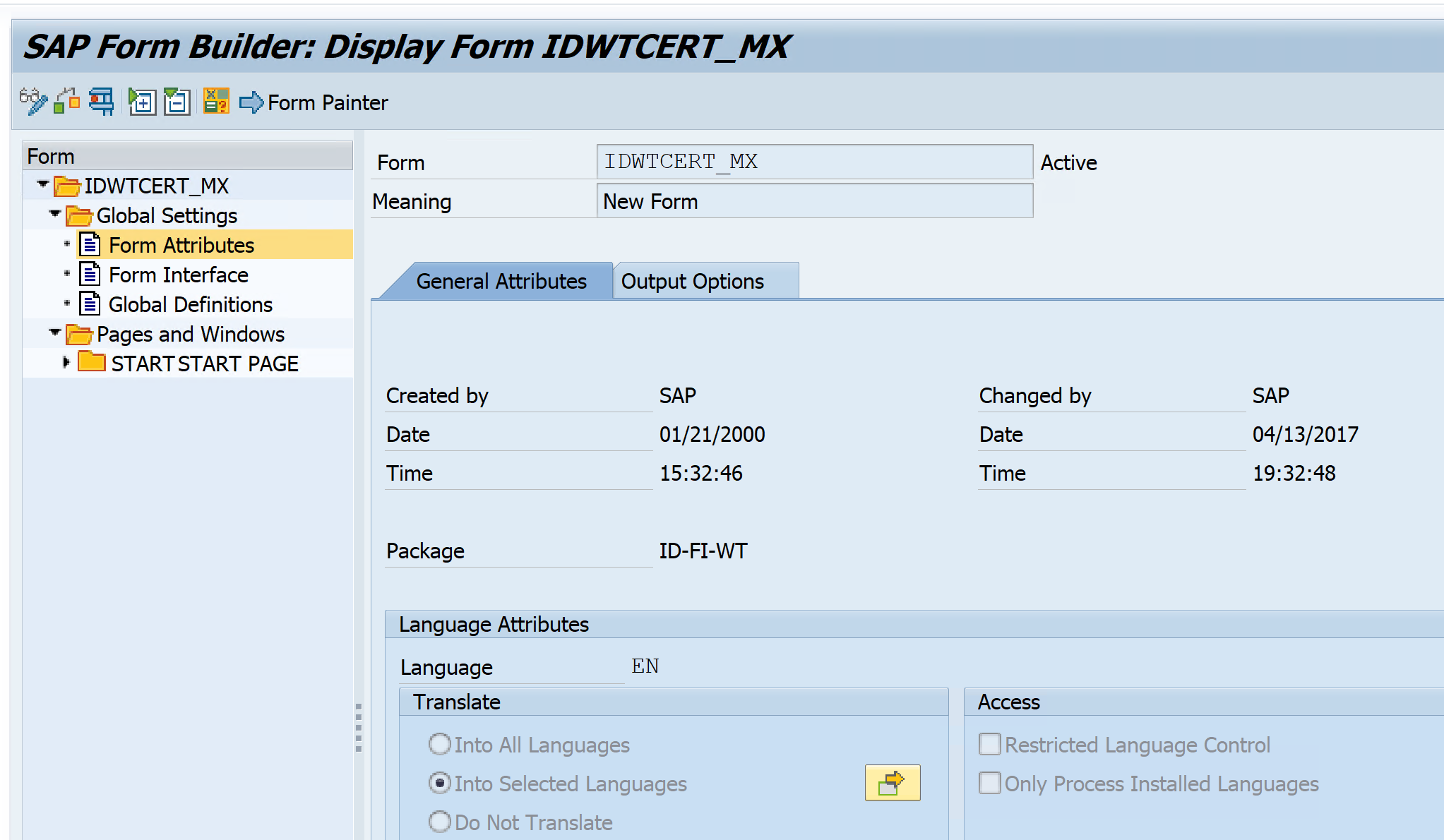This screenshot has height=840, width=1444.
Task: Select IDWTCERT_MX folder icon in tree
Action: click(67, 186)
